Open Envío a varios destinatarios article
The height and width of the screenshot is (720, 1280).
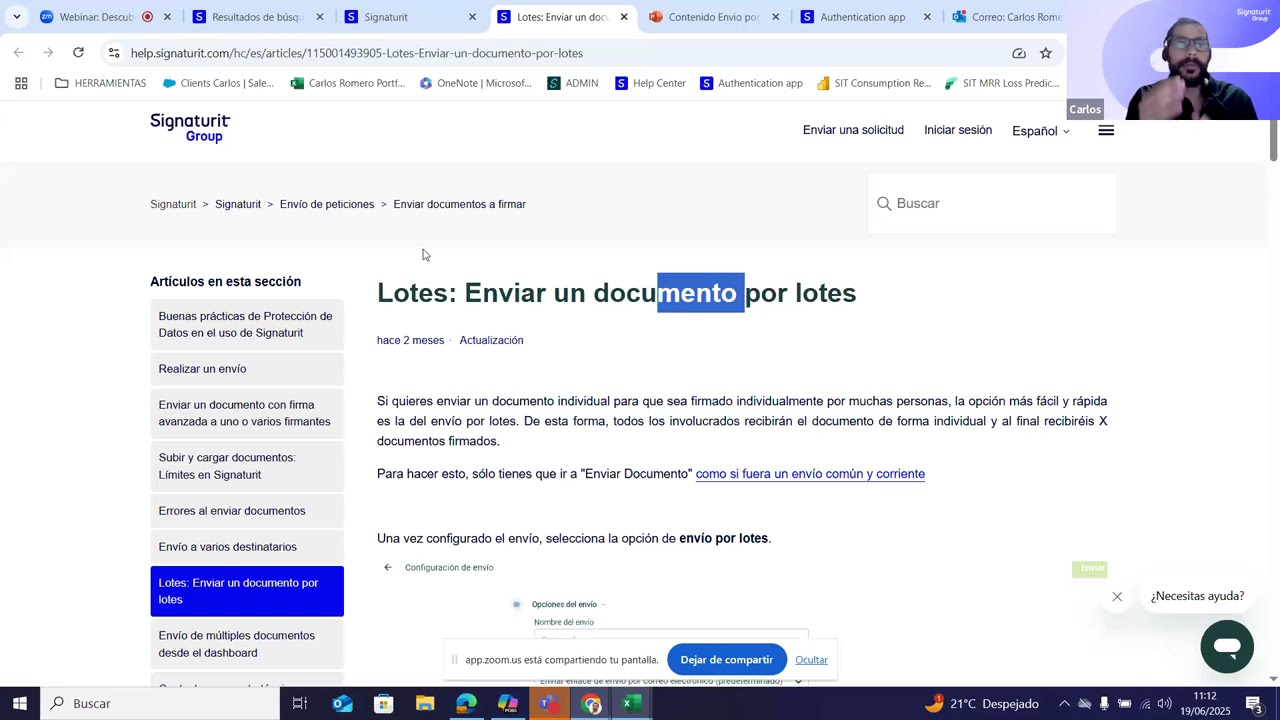pos(247,547)
